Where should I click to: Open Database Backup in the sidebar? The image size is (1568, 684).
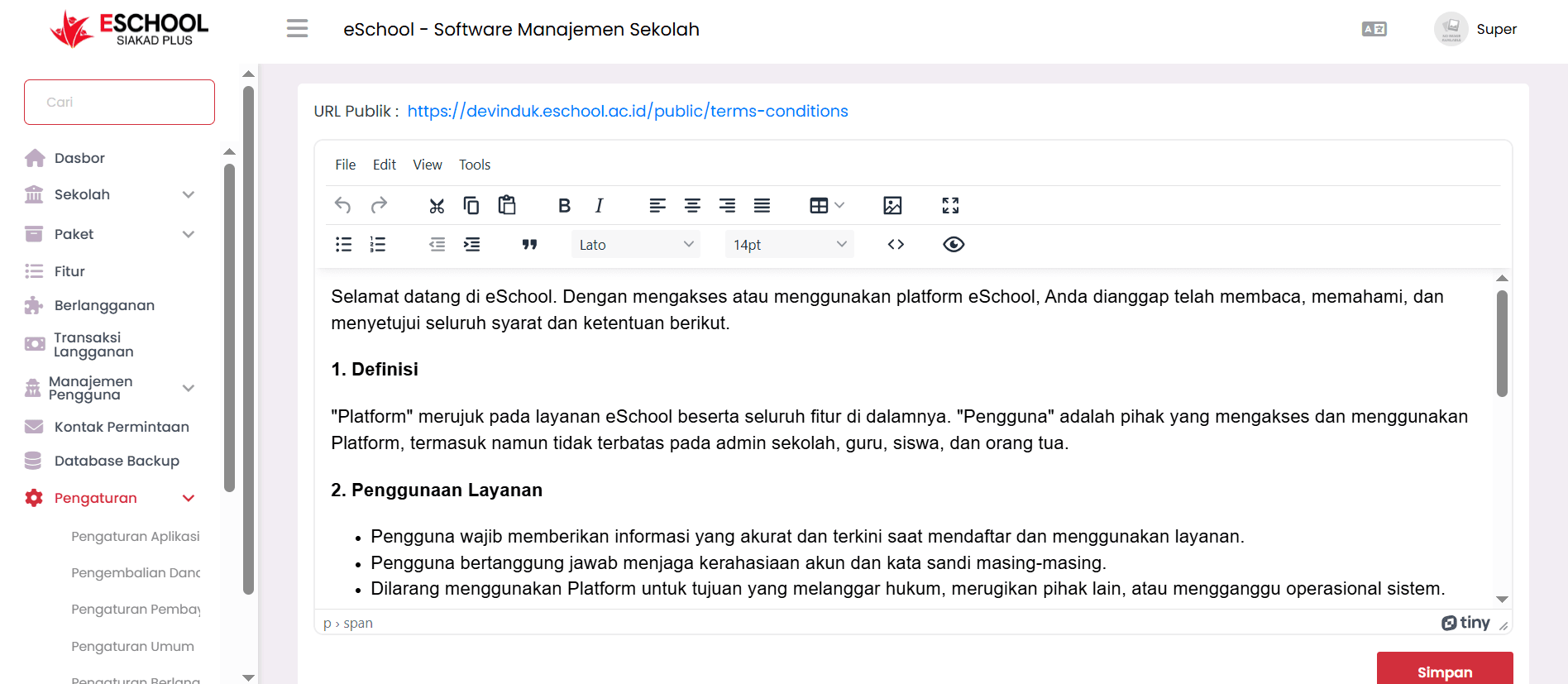(117, 461)
